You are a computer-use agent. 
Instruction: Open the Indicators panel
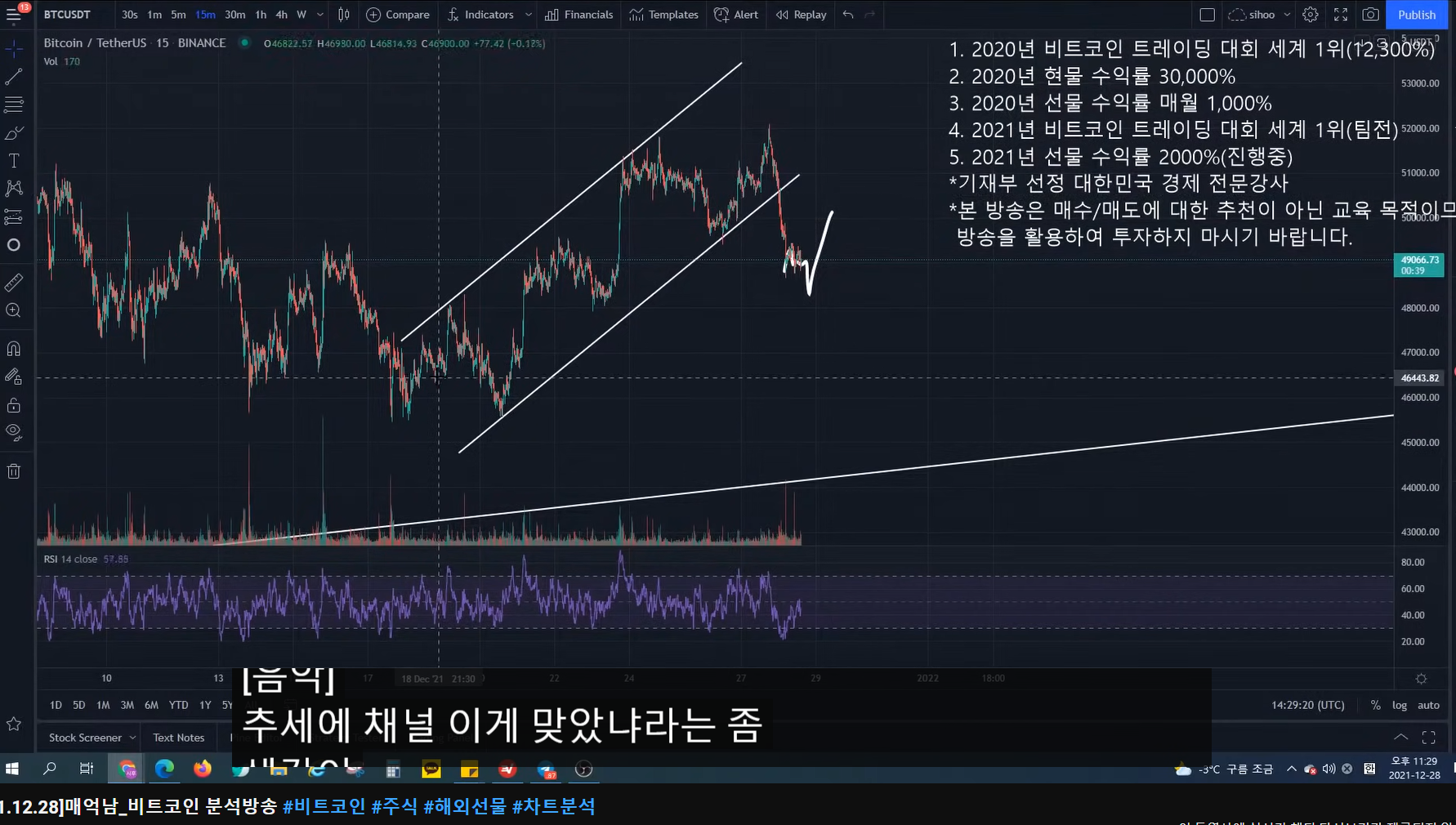pos(481,15)
